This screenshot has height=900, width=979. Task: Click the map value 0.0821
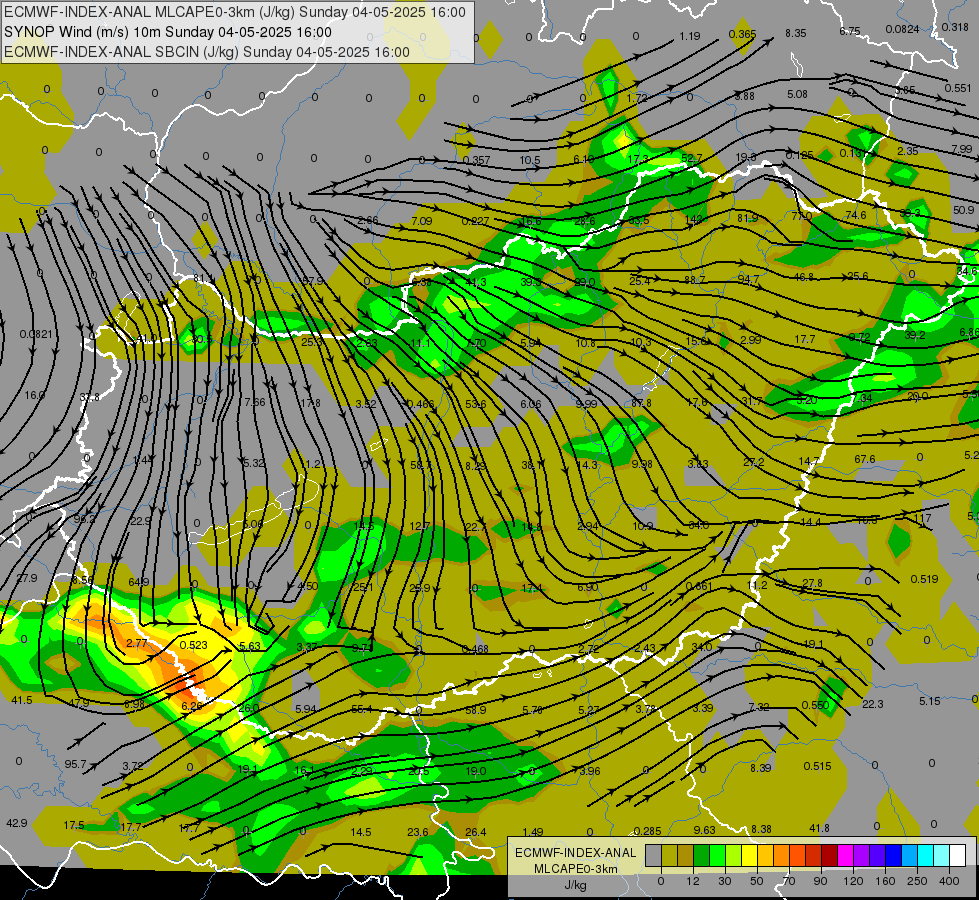click(36, 334)
